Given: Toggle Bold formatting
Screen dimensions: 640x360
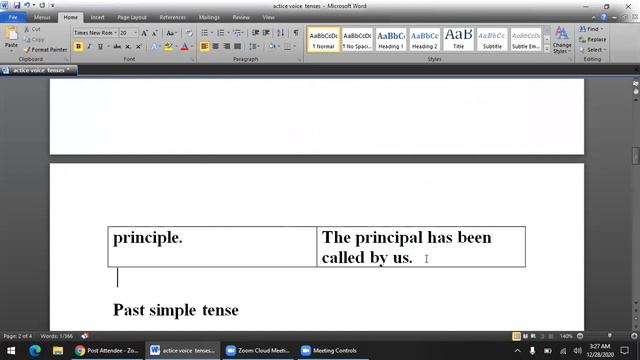Looking at the screenshot, I should click(x=78, y=47).
